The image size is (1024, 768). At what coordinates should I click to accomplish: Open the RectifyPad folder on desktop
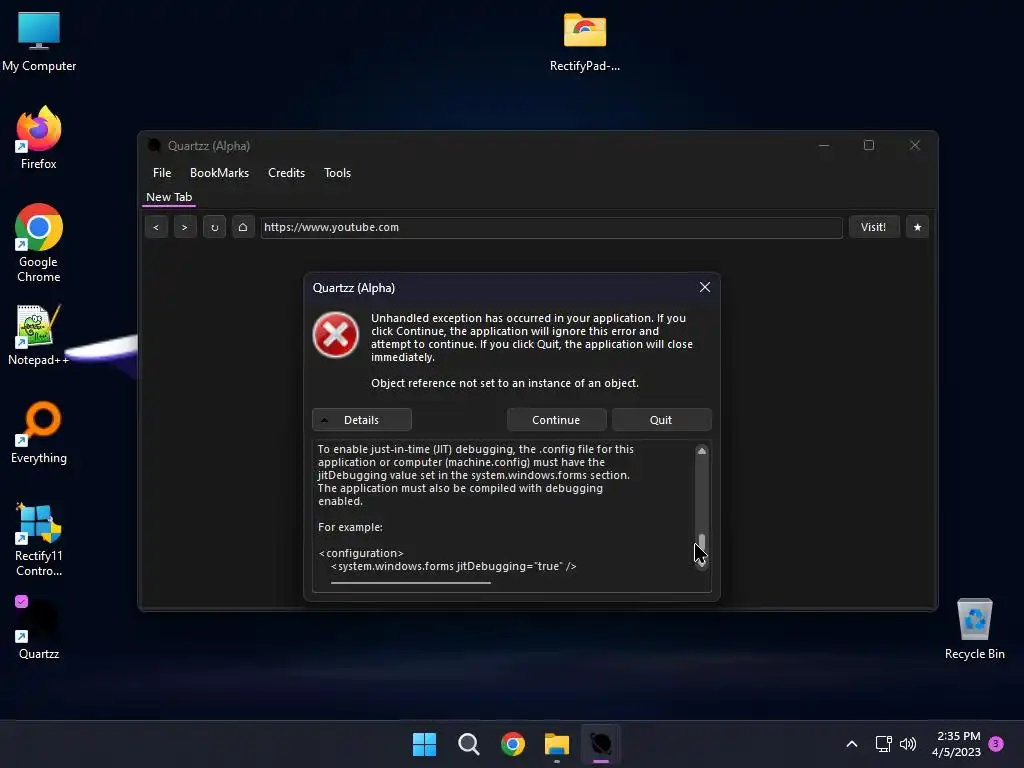pos(584,40)
